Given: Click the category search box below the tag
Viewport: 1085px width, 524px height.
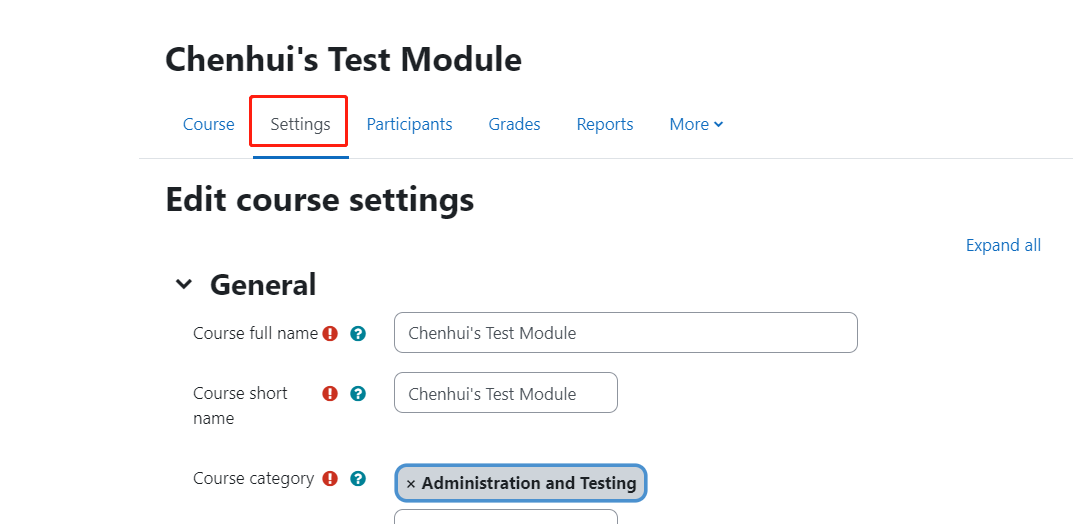Looking at the screenshot, I should click(x=505, y=517).
